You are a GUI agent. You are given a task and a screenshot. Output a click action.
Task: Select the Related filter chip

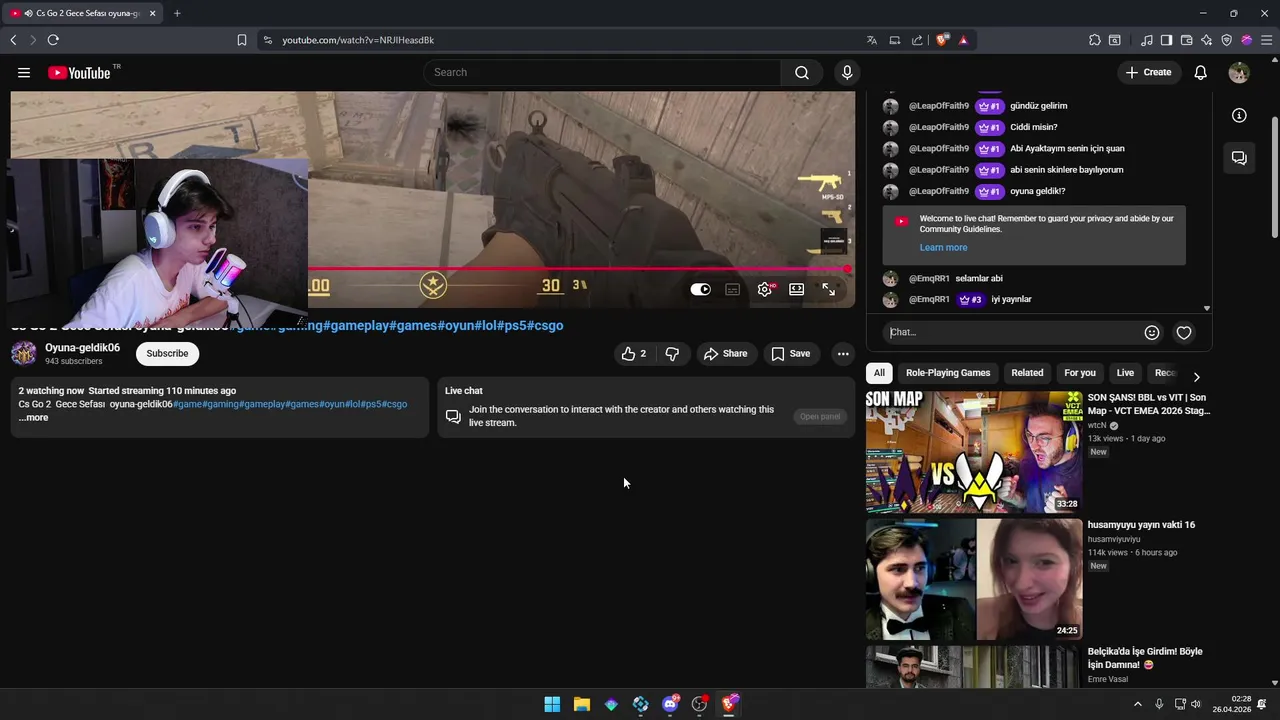[1027, 373]
